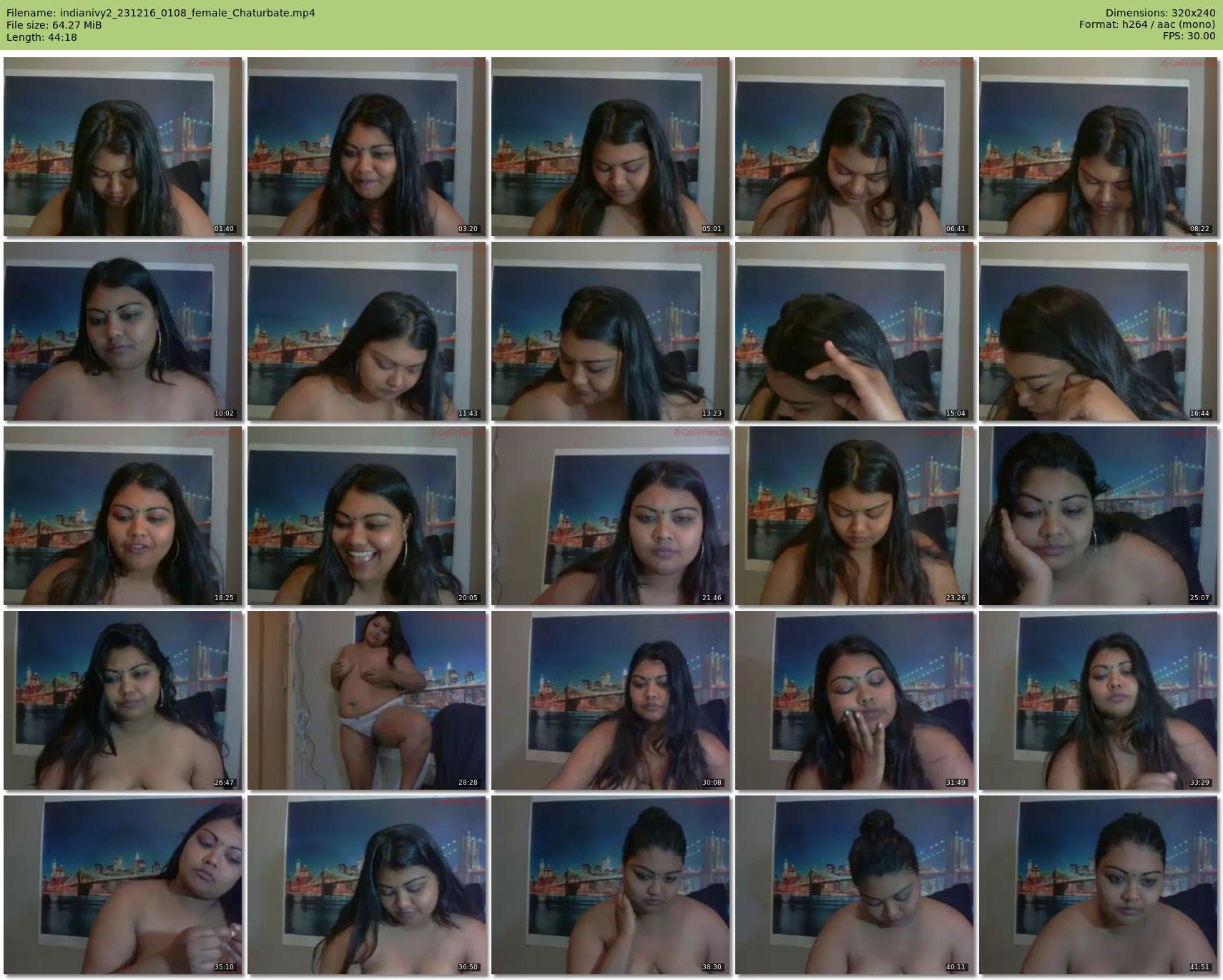
Task: Open the thumbnail stamped 26:47
Action: tap(122, 700)
